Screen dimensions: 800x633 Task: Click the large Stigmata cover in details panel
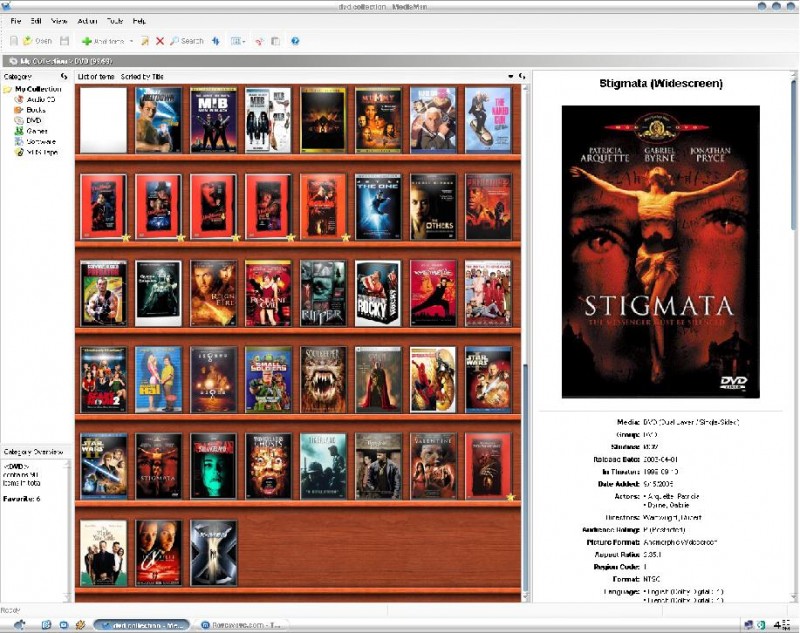point(661,252)
